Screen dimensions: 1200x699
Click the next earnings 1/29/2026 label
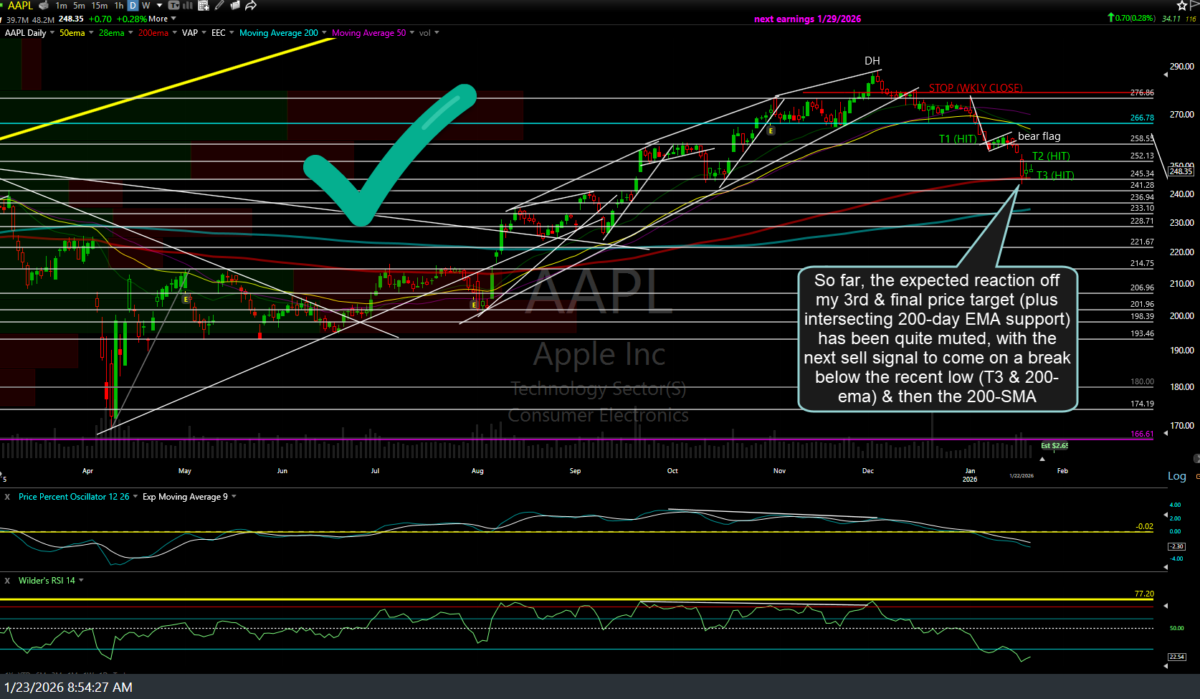click(x=807, y=18)
